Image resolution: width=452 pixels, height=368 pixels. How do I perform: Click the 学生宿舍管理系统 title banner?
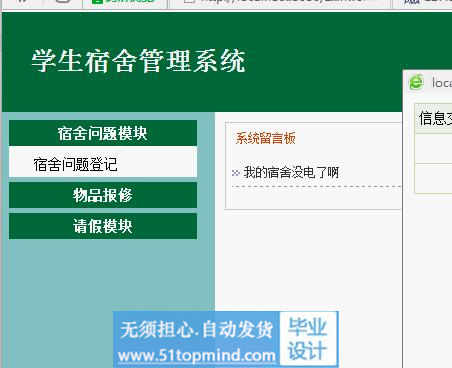click(x=139, y=61)
